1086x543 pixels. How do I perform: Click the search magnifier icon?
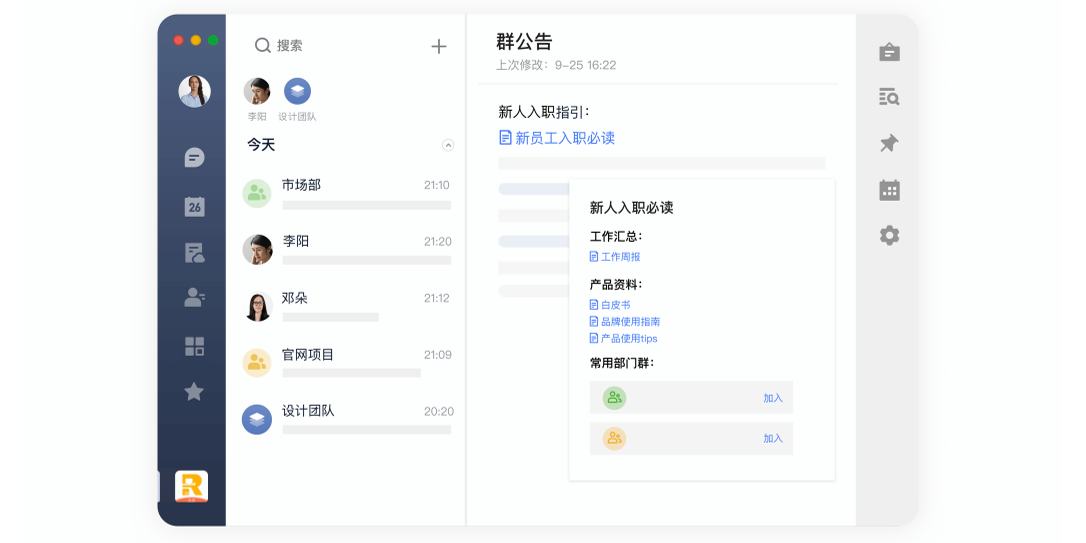[262, 46]
